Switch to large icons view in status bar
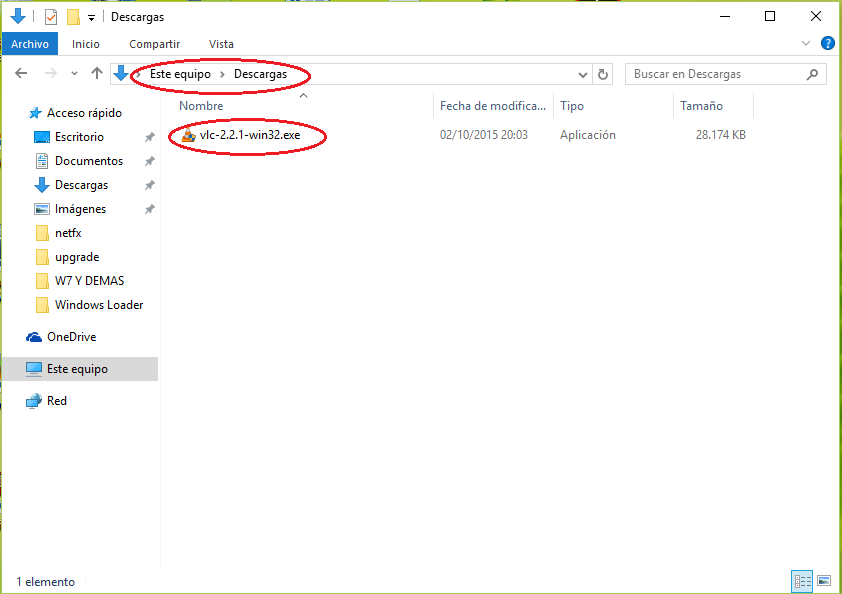 (824, 581)
